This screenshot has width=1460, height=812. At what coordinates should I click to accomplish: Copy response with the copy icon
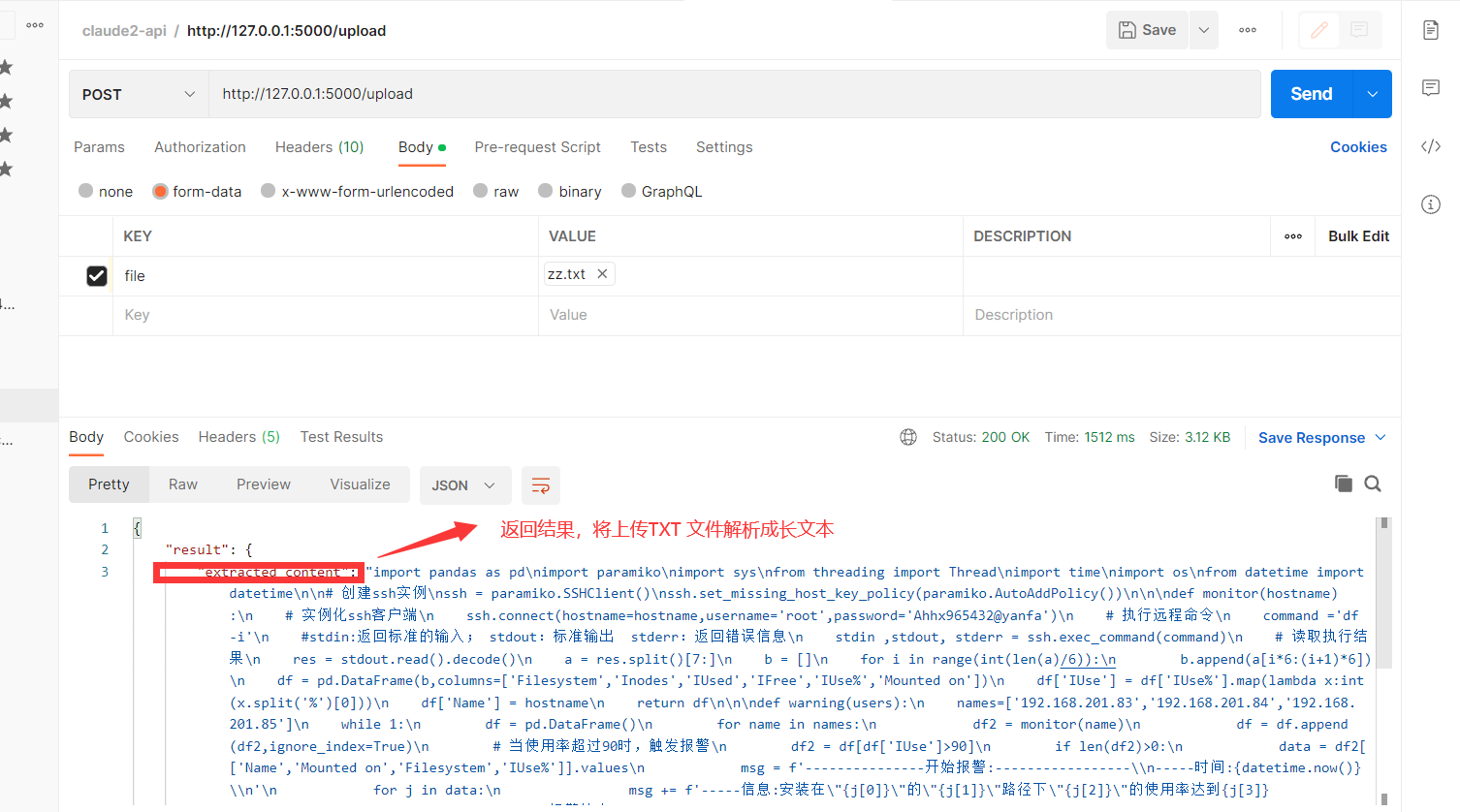1344,484
